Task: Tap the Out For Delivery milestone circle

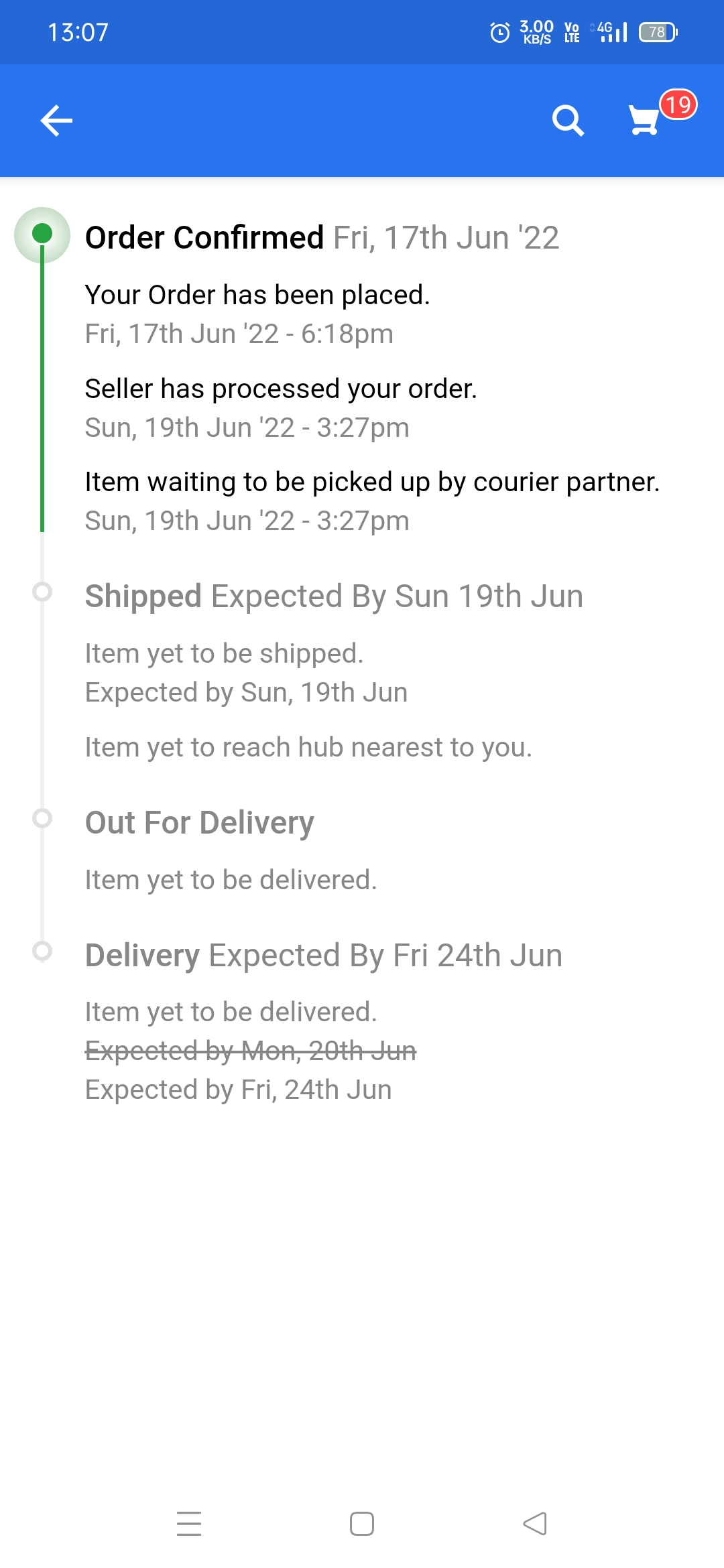Action: (42, 818)
